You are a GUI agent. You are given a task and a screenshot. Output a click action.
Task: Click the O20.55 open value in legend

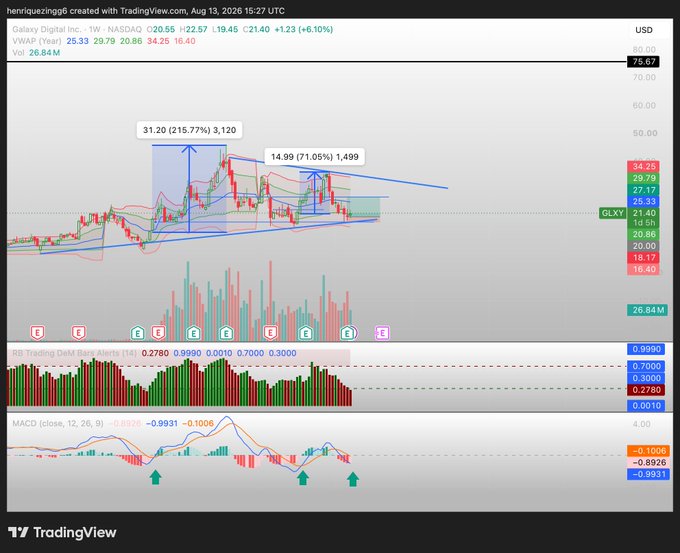click(x=160, y=29)
